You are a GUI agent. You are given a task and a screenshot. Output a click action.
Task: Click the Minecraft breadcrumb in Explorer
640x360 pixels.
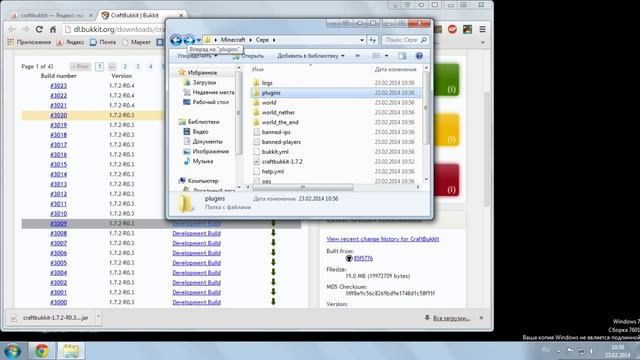(x=233, y=40)
